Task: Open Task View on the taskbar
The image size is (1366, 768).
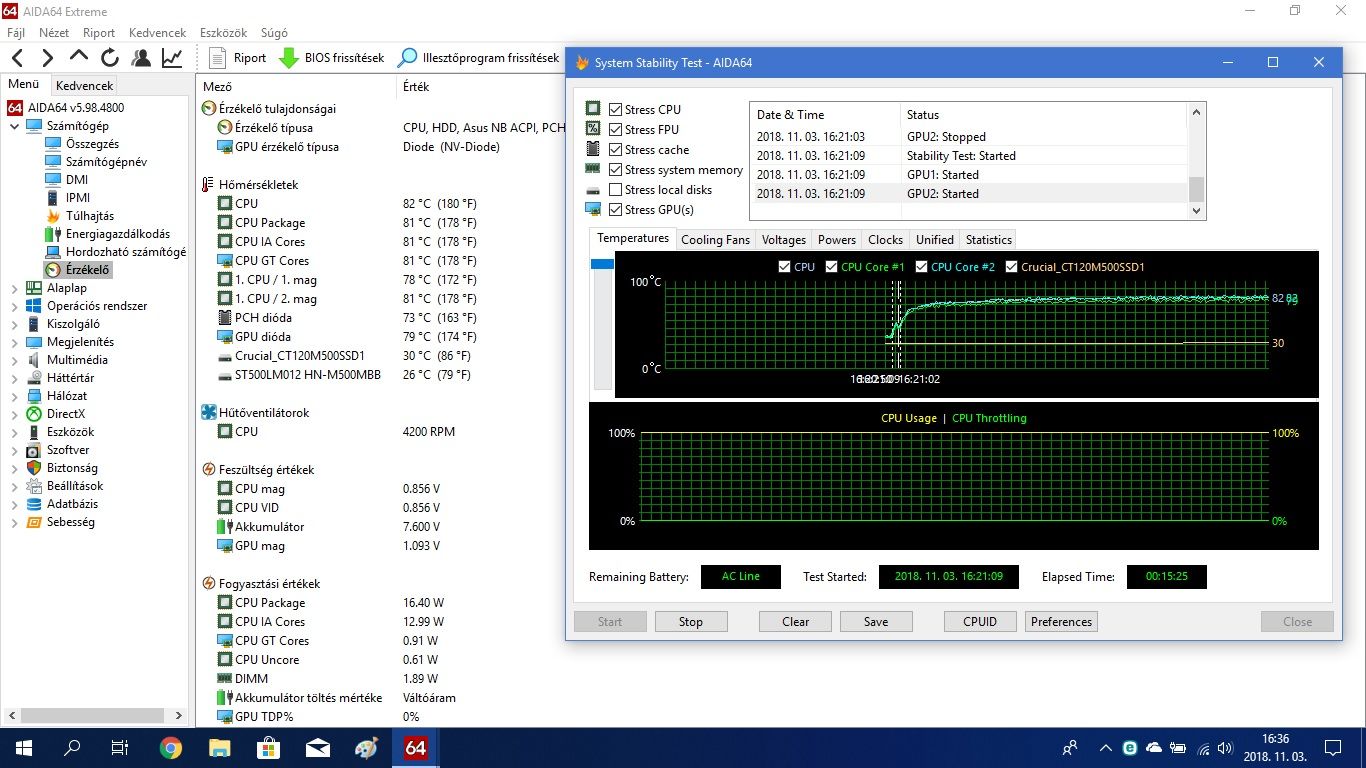Action: 120,748
